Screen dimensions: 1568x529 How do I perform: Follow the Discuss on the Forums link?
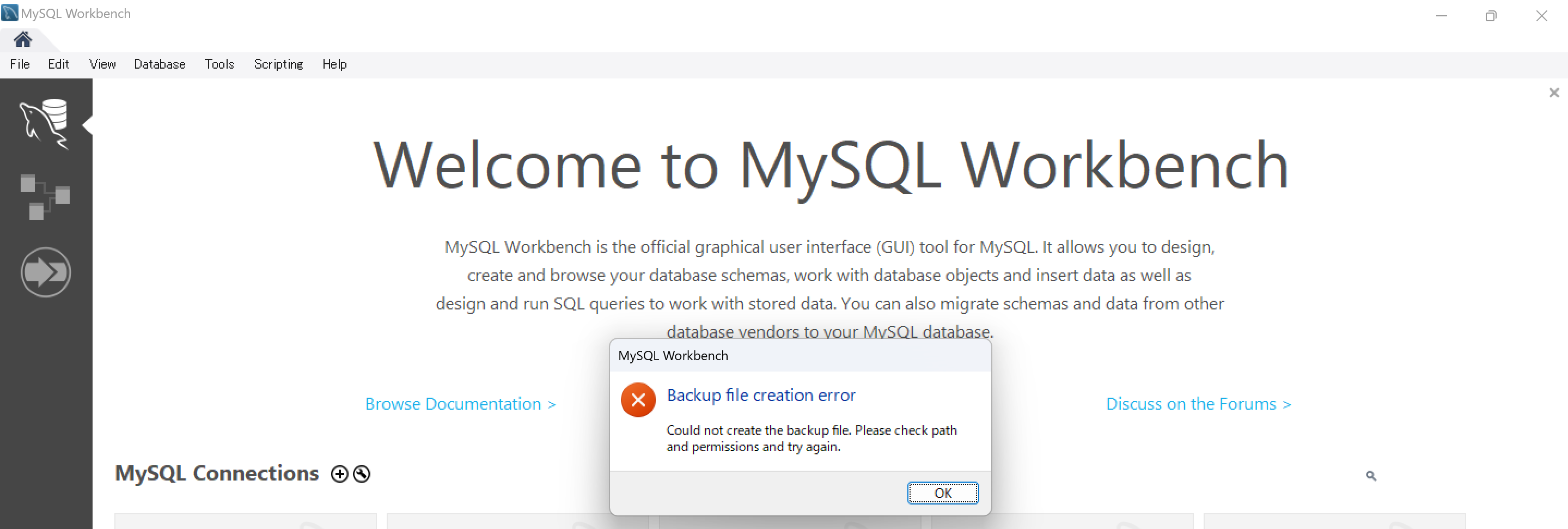coord(1198,404)
